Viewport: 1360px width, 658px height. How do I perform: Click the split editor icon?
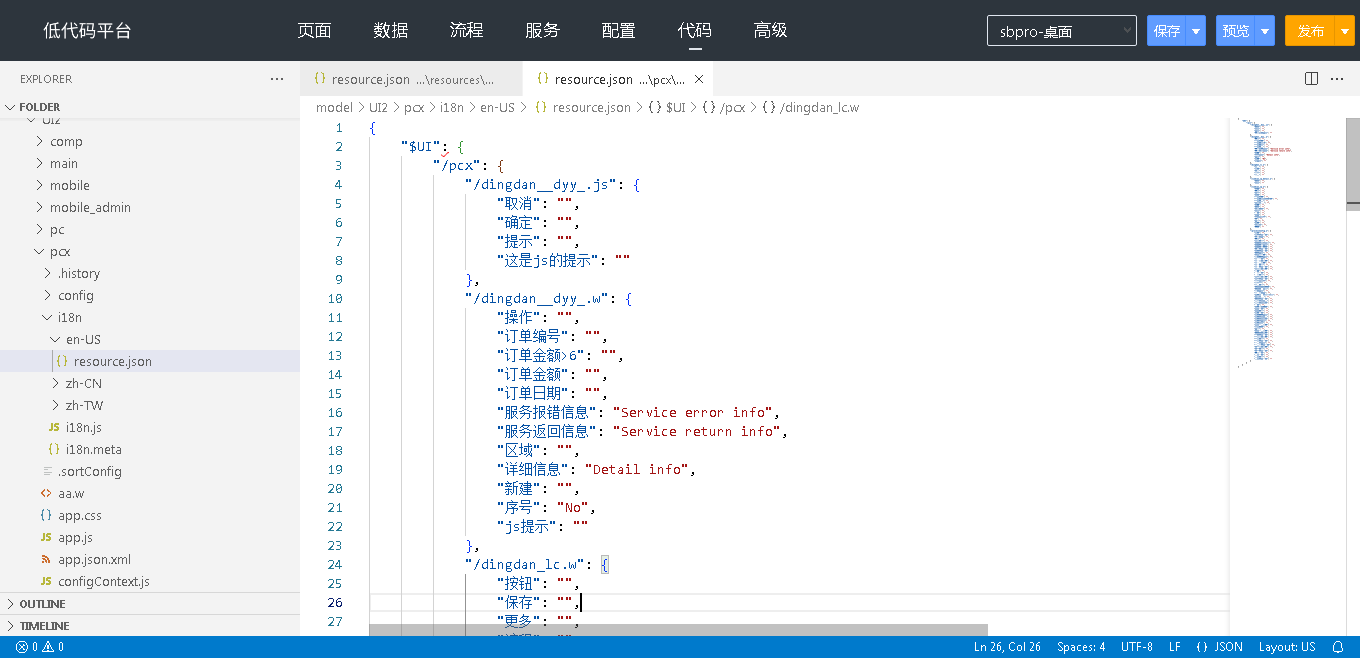coord(1311,79)
